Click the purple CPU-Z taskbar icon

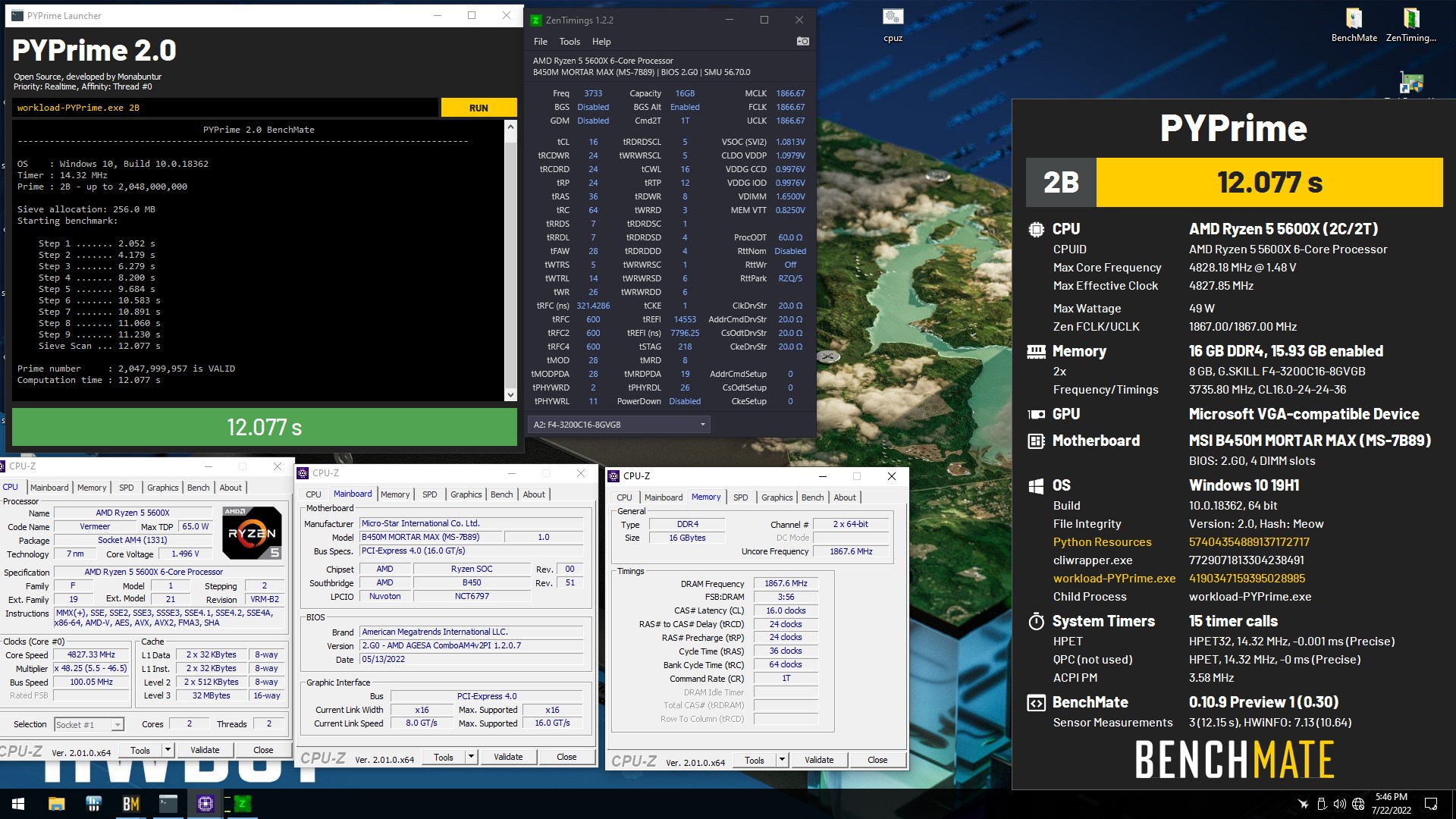[205, 804]
